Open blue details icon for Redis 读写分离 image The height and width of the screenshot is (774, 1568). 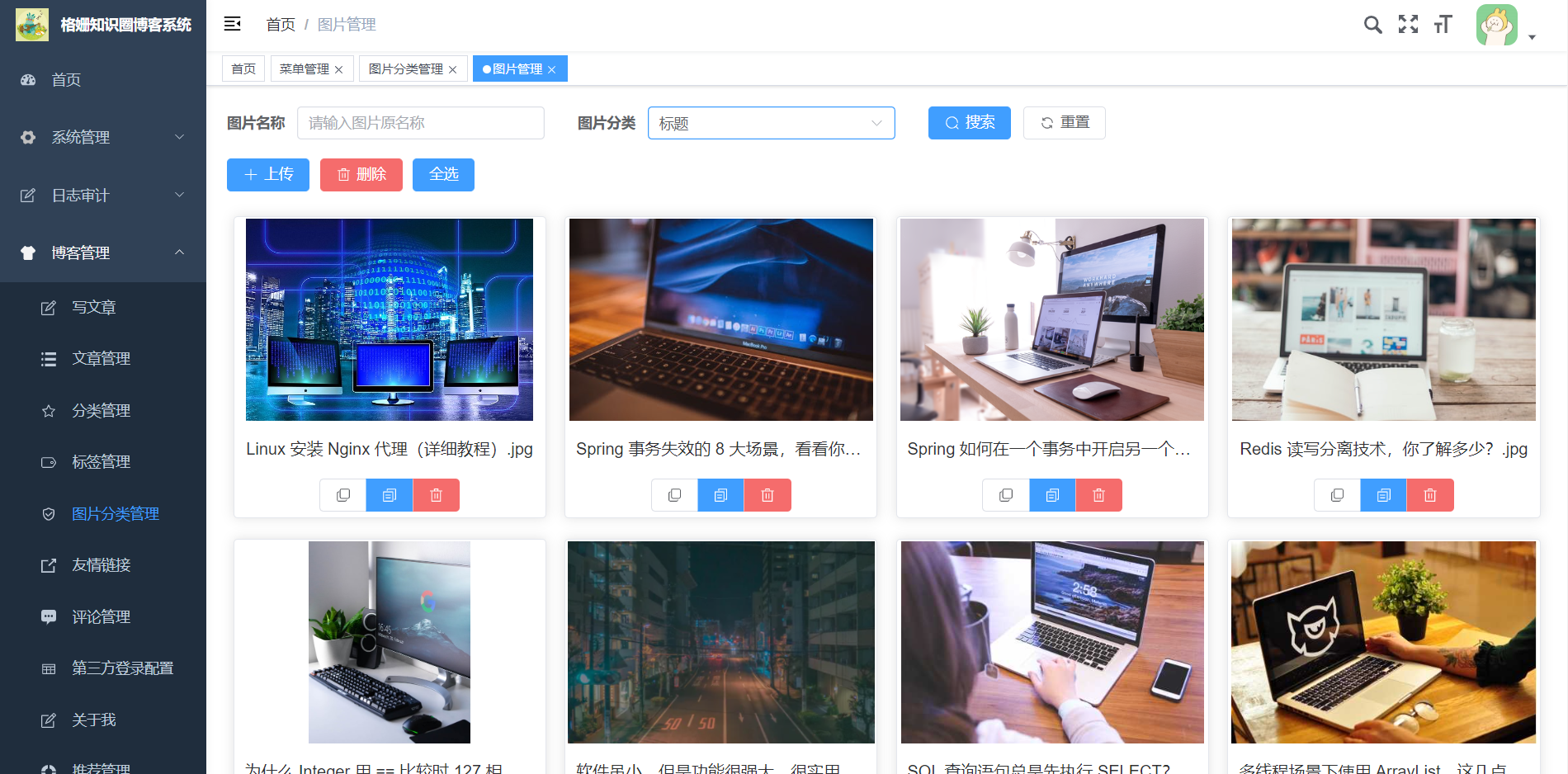point(1384,495)
